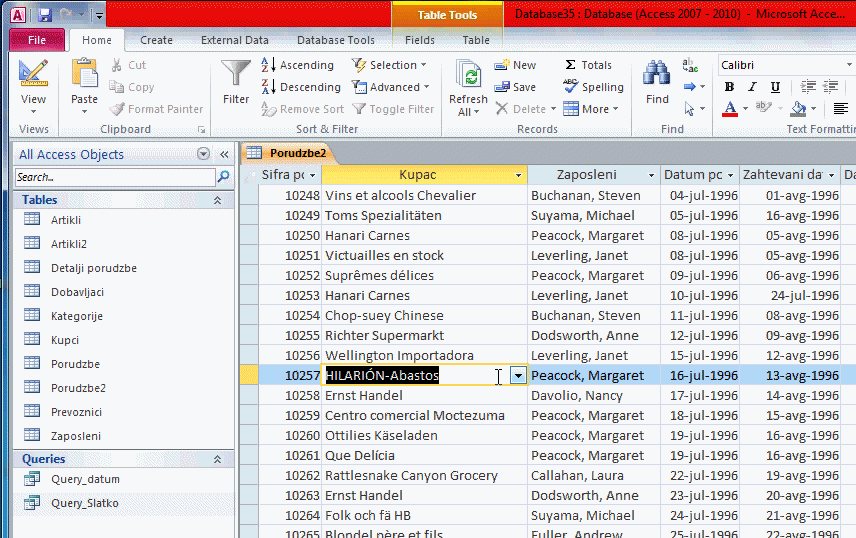Screen dimensions: 856x538
Task: Sort records Descending
Action: click(301, 87)
